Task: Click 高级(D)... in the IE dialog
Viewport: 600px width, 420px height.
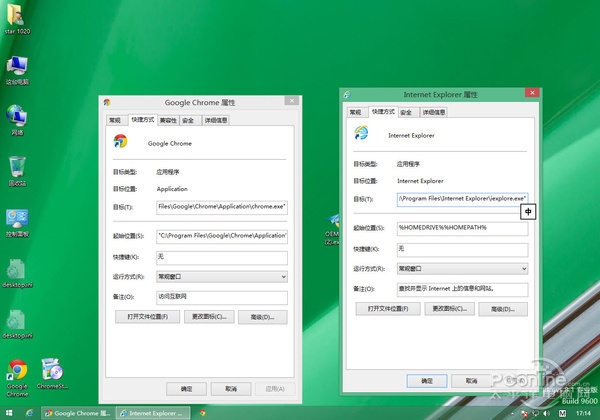Action: pyautogui.click(x=503, y=309)
